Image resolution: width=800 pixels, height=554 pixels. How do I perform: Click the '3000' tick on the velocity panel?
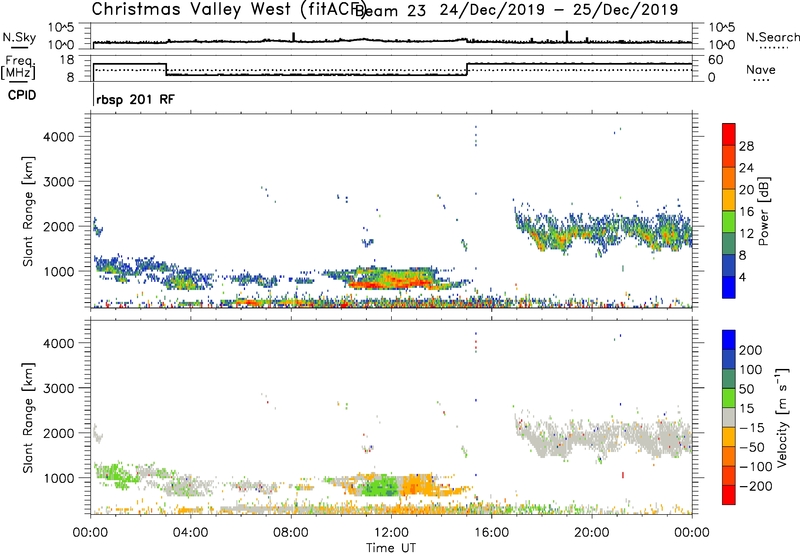[x=59, y=388]
